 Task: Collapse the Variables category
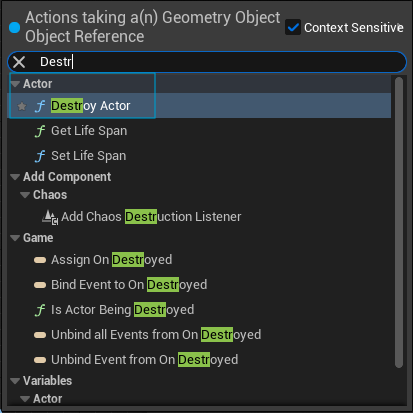point(15,381)
